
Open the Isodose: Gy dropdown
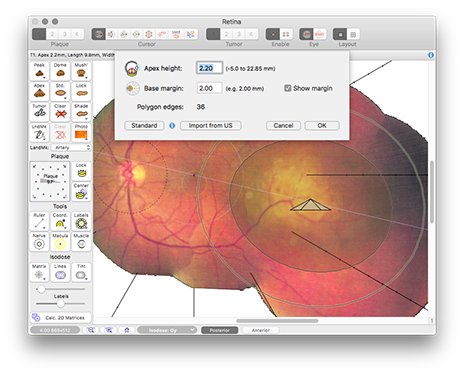tap(167, 330)
